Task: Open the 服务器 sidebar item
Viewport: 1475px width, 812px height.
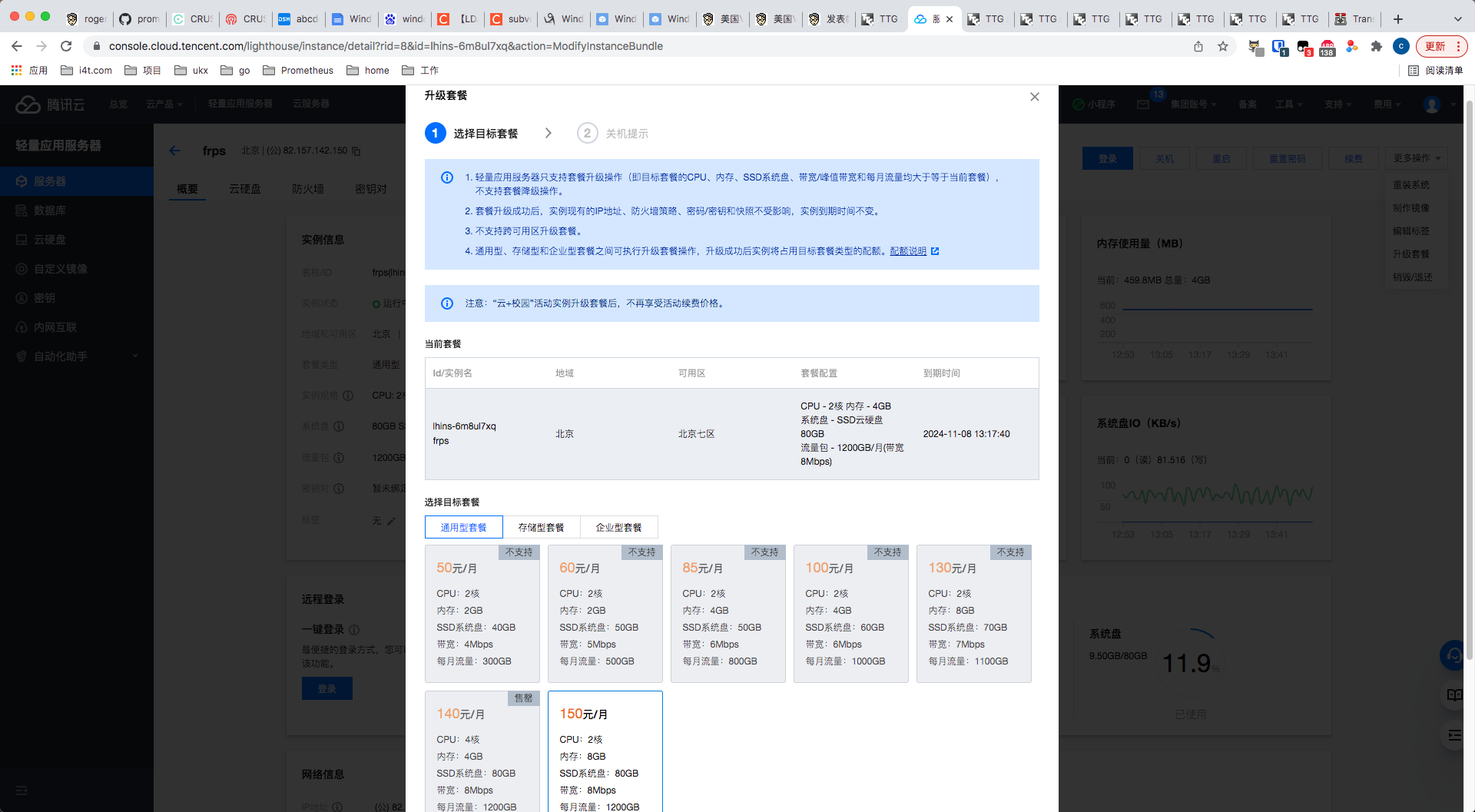Action: (x=77, y=181)
